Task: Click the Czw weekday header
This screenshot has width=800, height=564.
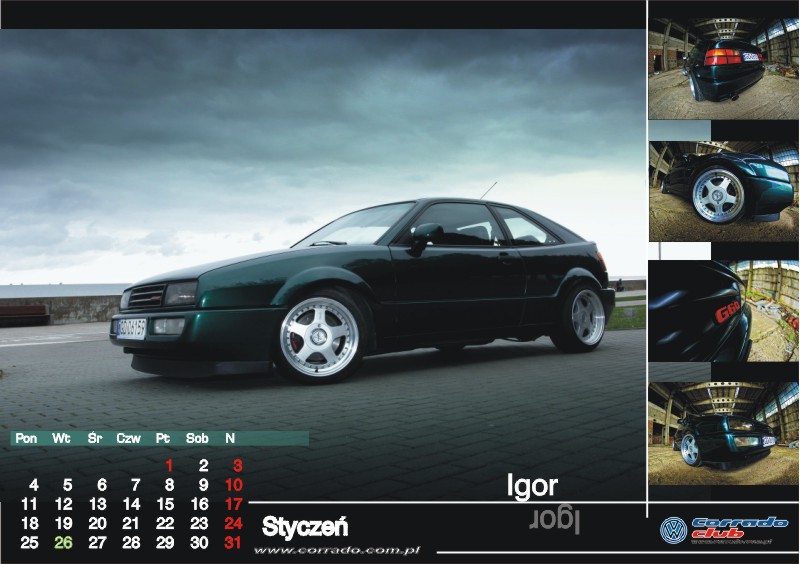Action: (128, 438)
